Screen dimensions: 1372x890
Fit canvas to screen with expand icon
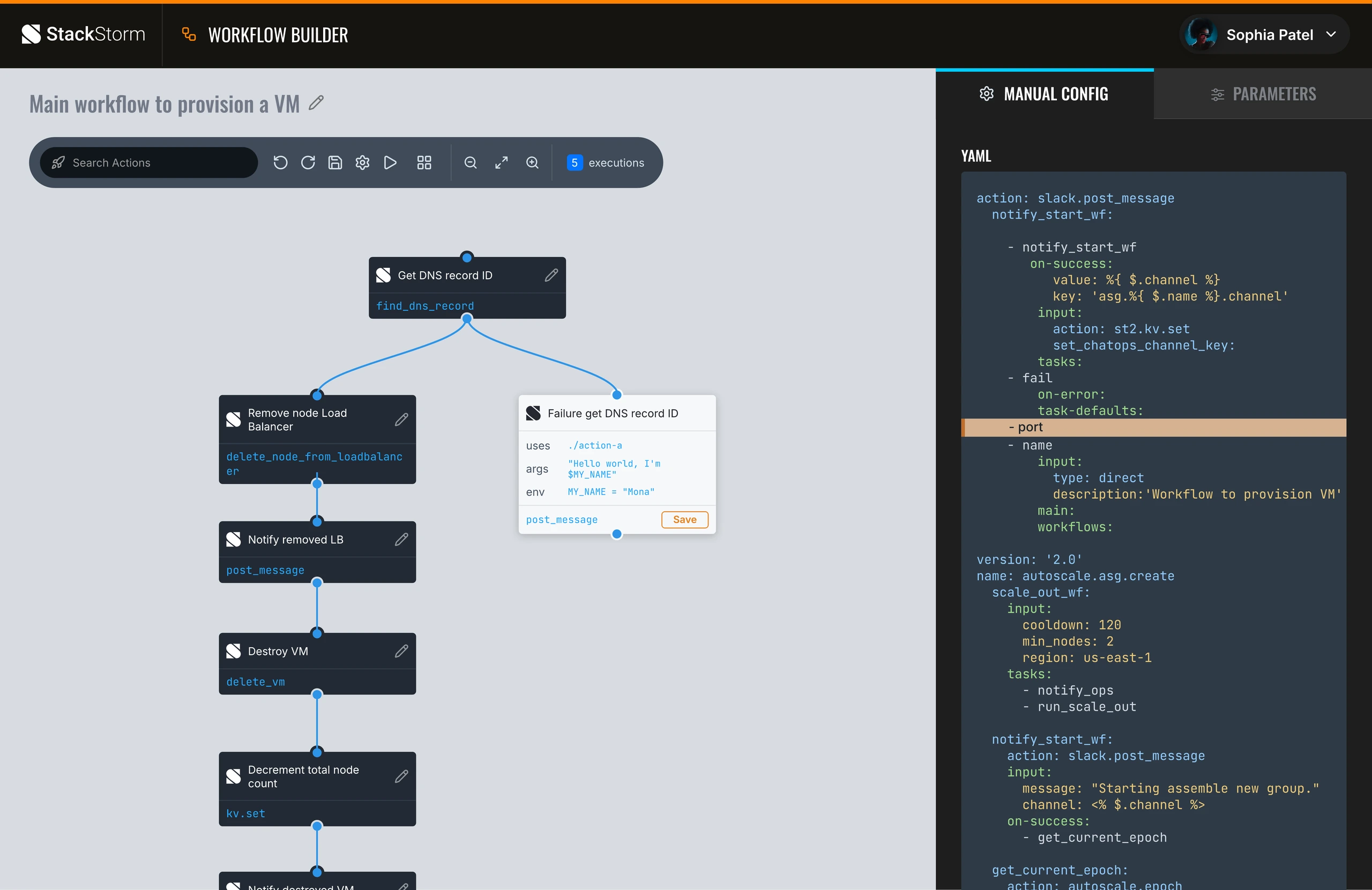coord(502,162)
